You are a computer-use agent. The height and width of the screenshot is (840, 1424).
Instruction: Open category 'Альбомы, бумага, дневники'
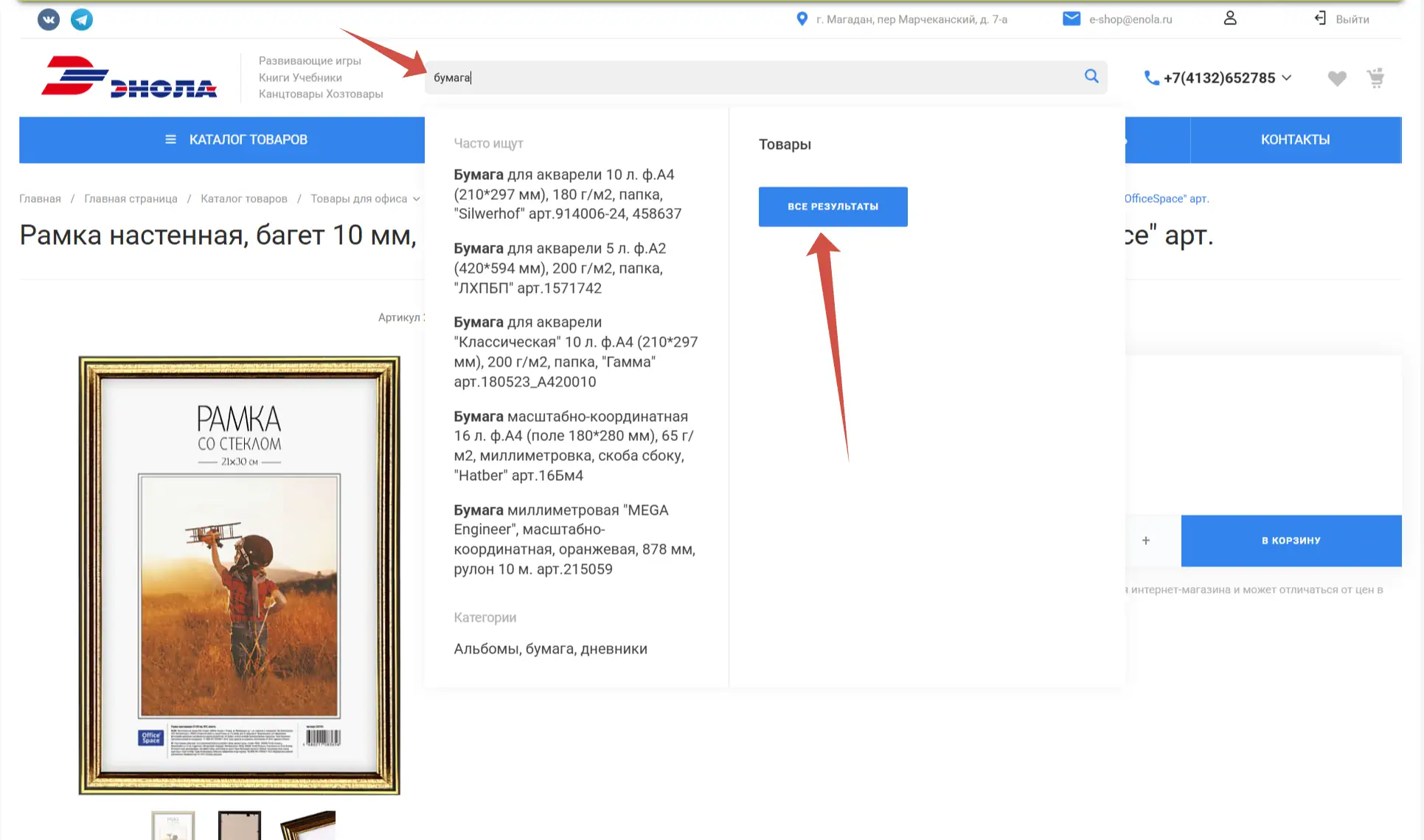pos(550,649)
